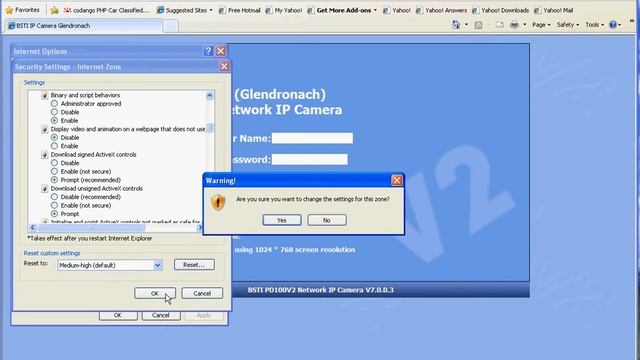Viewport: 640px width, 360px height.
Task: Select Administrator approved for binary behaviors
Action: click(x=54, y=104)
